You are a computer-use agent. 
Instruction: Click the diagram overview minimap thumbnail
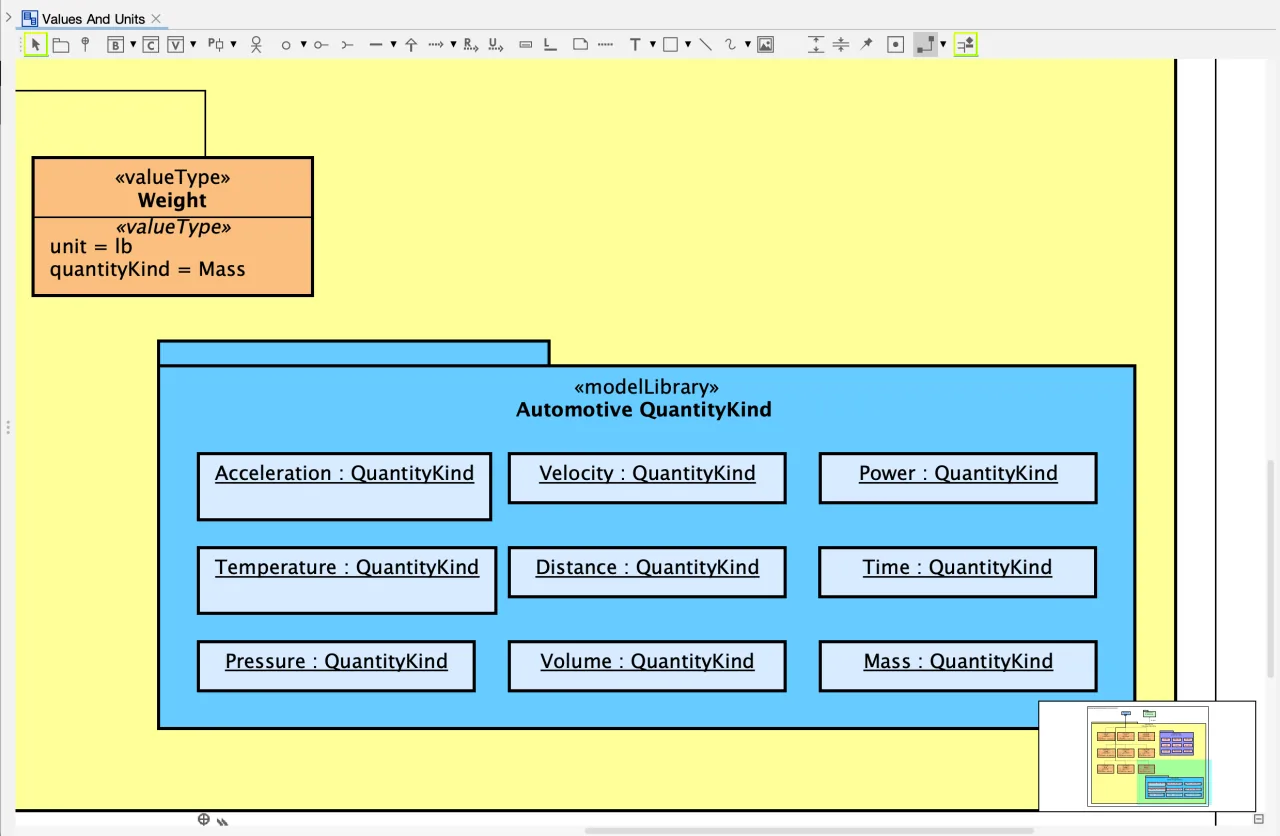point(1147,755)
